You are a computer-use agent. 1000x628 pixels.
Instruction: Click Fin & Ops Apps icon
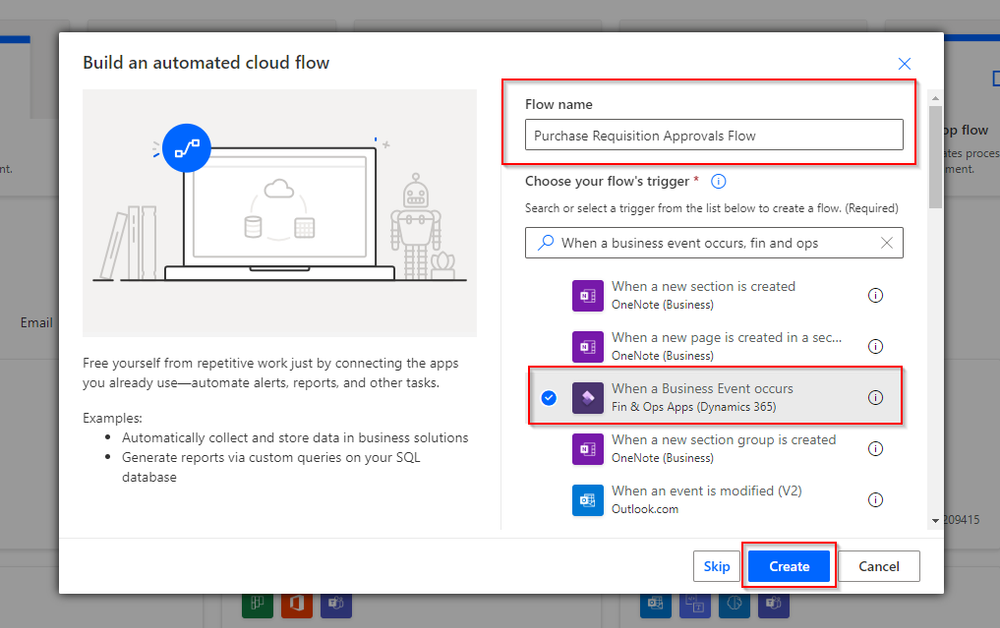click(587, 398)
